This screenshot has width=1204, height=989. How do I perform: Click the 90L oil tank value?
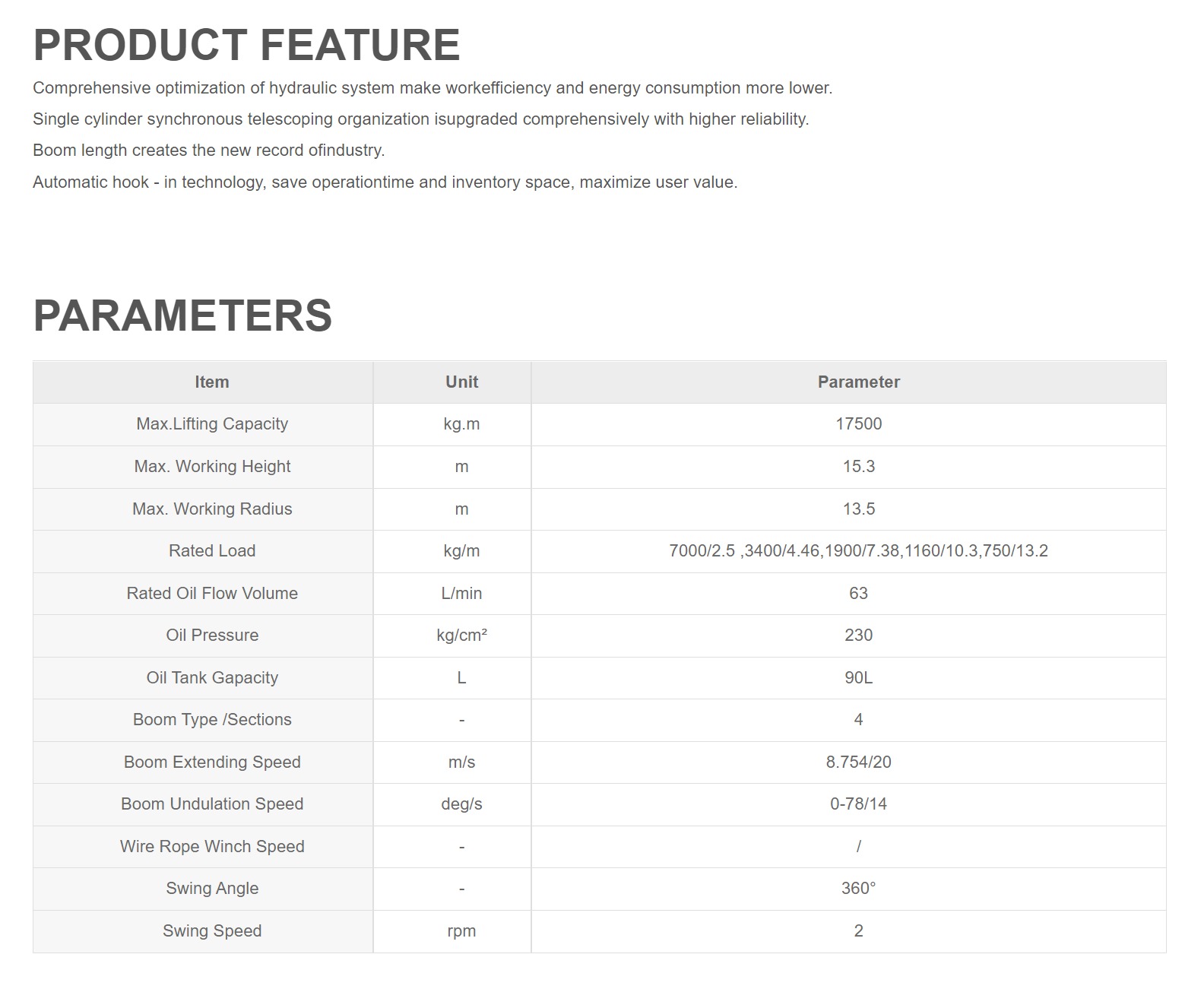(x=859, y=678)
